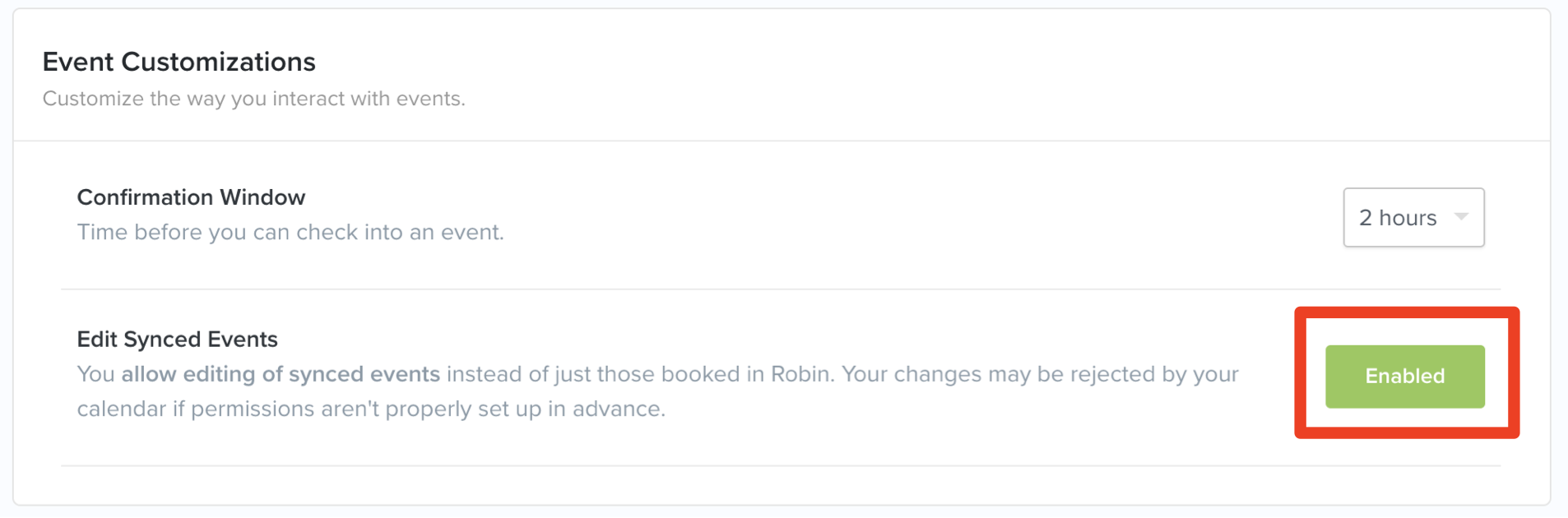Open the Confirmation Window '2 hours' dropdown
The width and height of the screenshot is (1568, 518).
(1413, 217)
